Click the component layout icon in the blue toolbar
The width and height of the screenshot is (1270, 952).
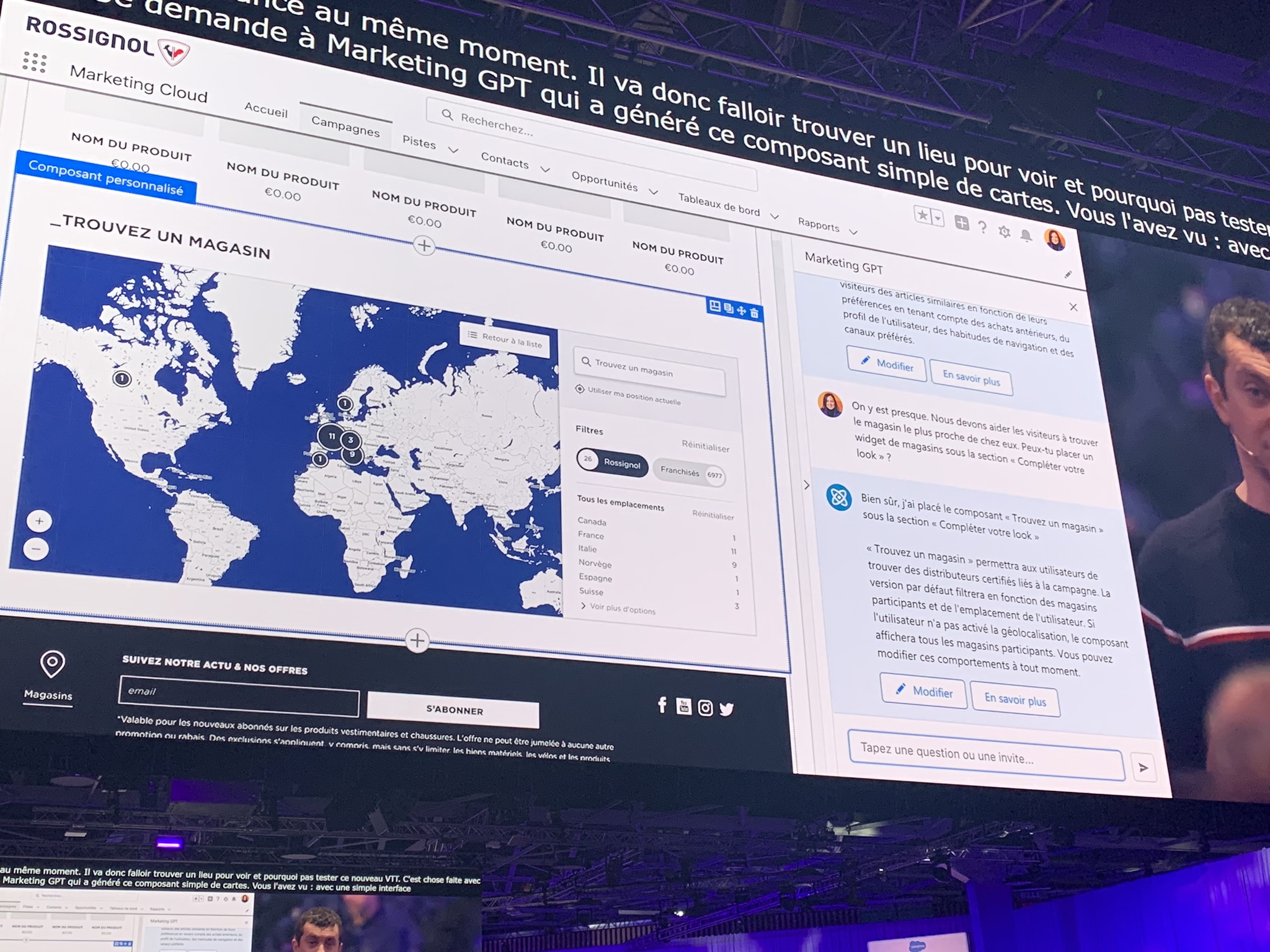coord(714,306)
